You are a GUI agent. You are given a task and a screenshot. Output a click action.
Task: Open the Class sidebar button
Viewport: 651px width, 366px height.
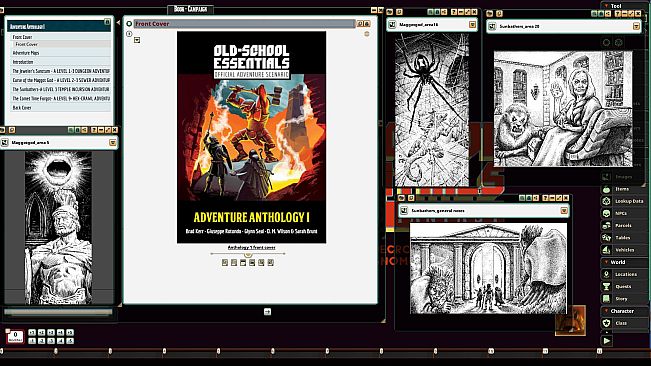624,323
